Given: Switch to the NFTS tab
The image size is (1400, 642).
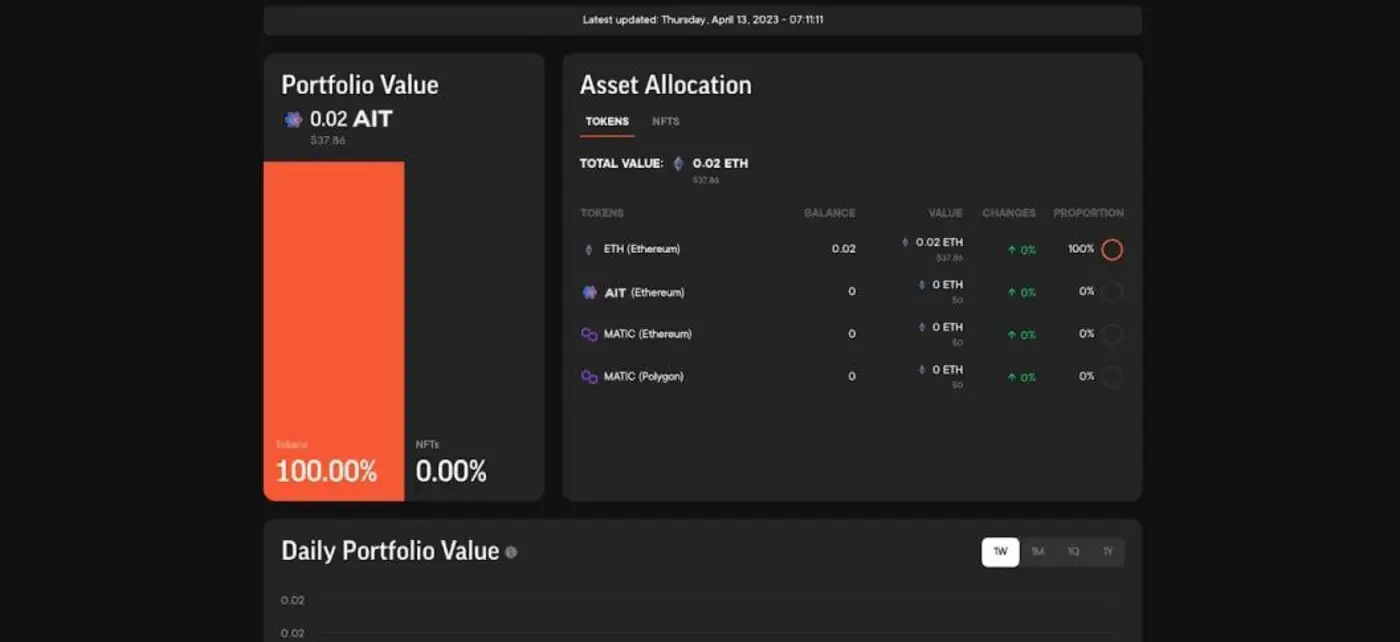Looking at the screenshot, I should click(665, 122).
